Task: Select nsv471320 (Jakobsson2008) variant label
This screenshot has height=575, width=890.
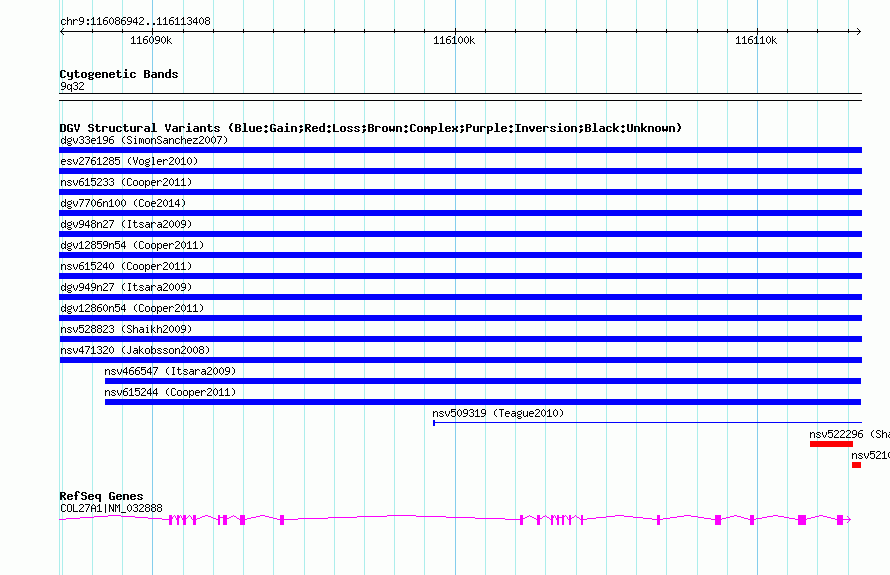Action: pos(135,350)
